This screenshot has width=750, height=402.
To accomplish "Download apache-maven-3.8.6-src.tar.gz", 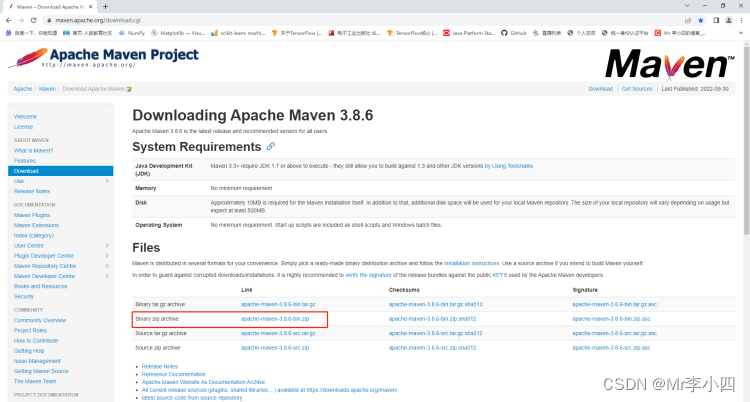I will pos(278,334).
